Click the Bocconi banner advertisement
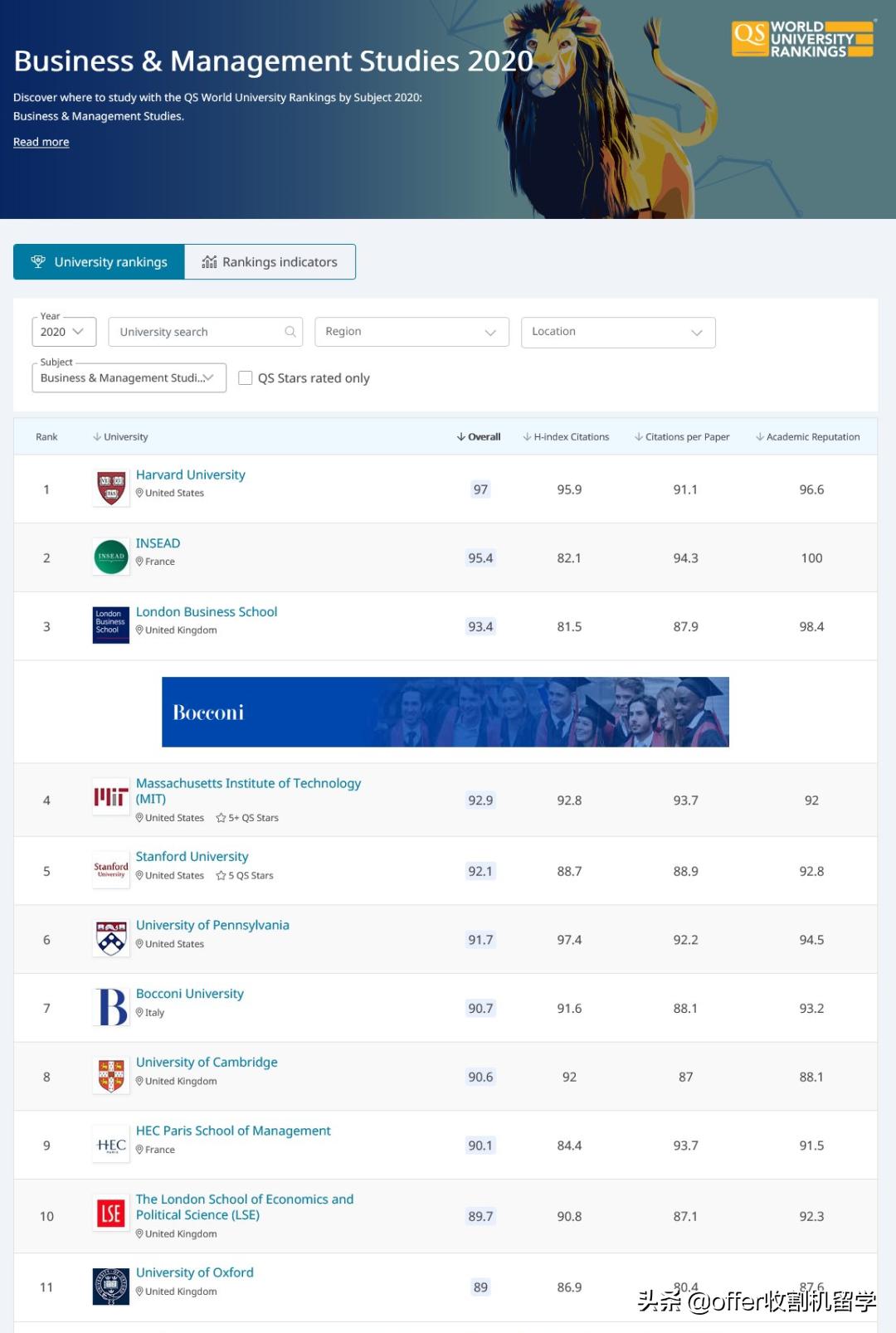The width and height of the screenshot is (896, 1333). point(445,712)
